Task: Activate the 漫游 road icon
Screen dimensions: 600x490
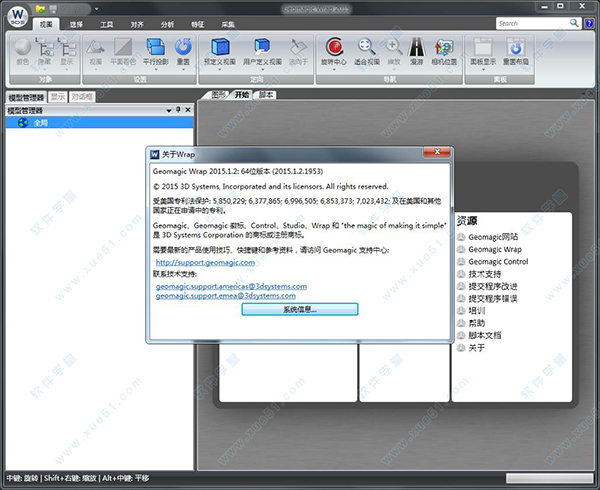Action: (417, 47)
